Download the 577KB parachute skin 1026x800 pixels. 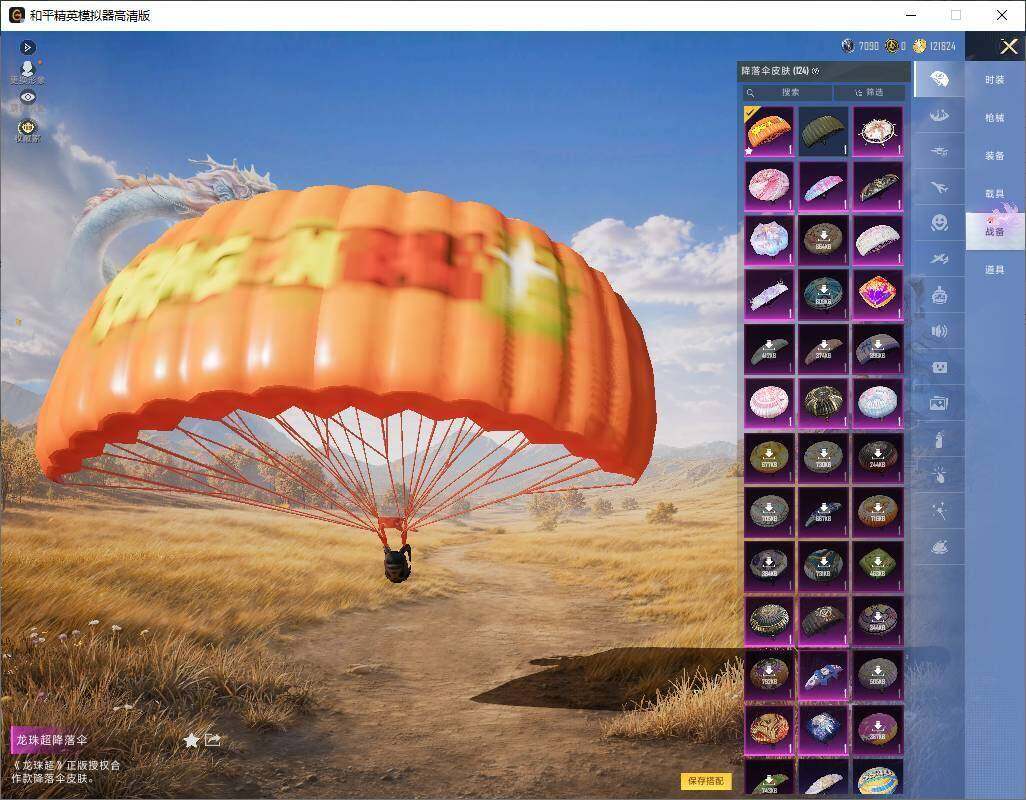pyautogui.click(x=769, y=457)
